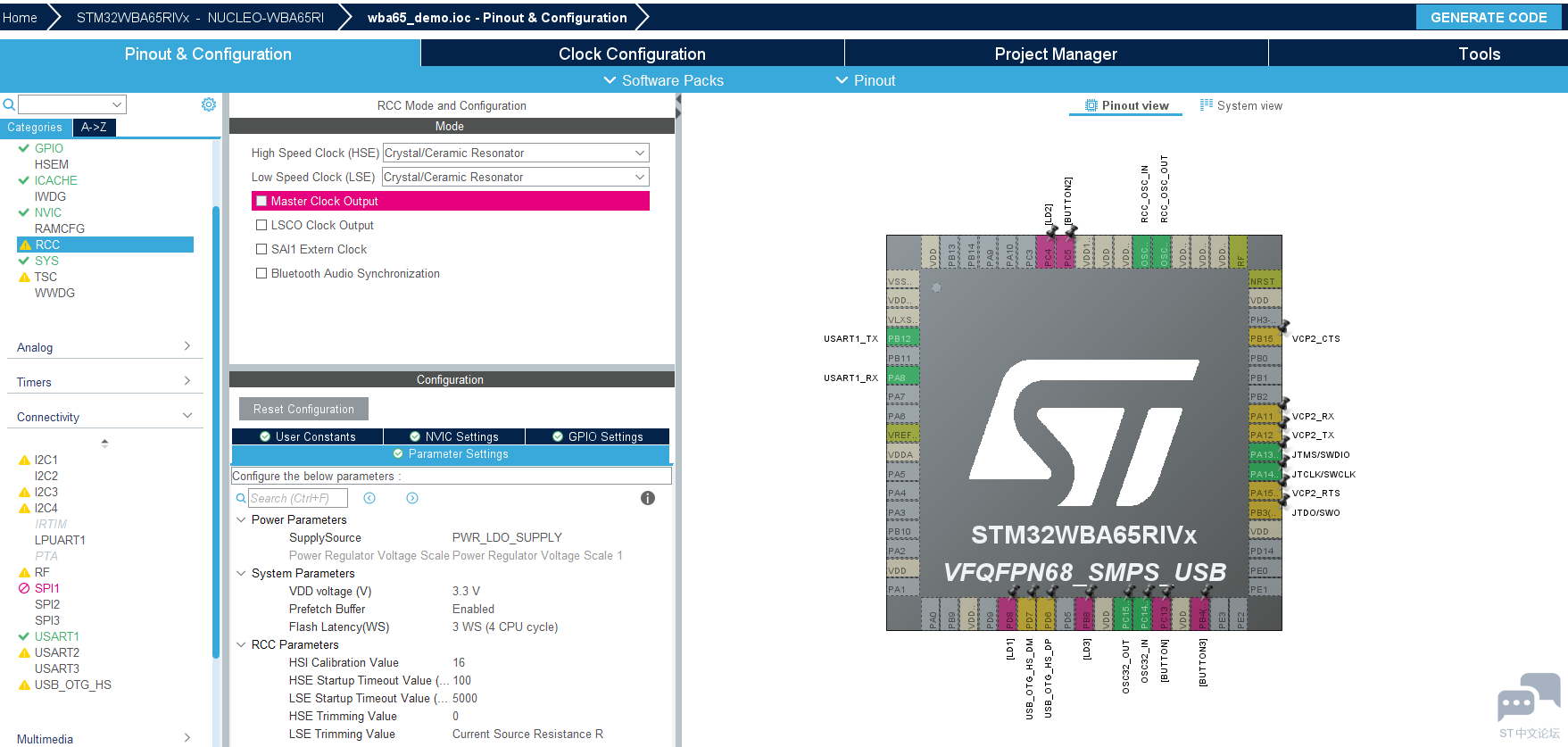This screenshot has height=747, width=1568.
Task: Open the High Speed Clock (HSE) dropdown
Action: 516,153
